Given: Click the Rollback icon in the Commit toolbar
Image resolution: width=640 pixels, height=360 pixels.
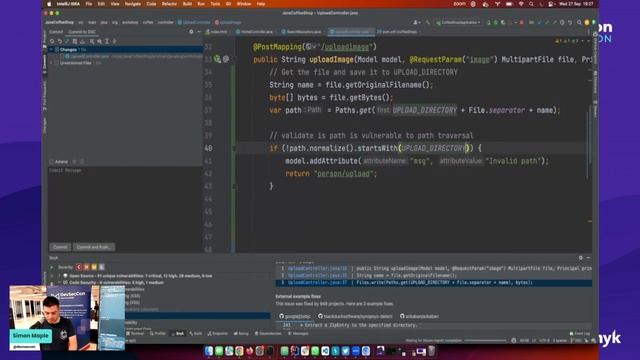Looking at the screenshot, I should (x=60, y=41).
